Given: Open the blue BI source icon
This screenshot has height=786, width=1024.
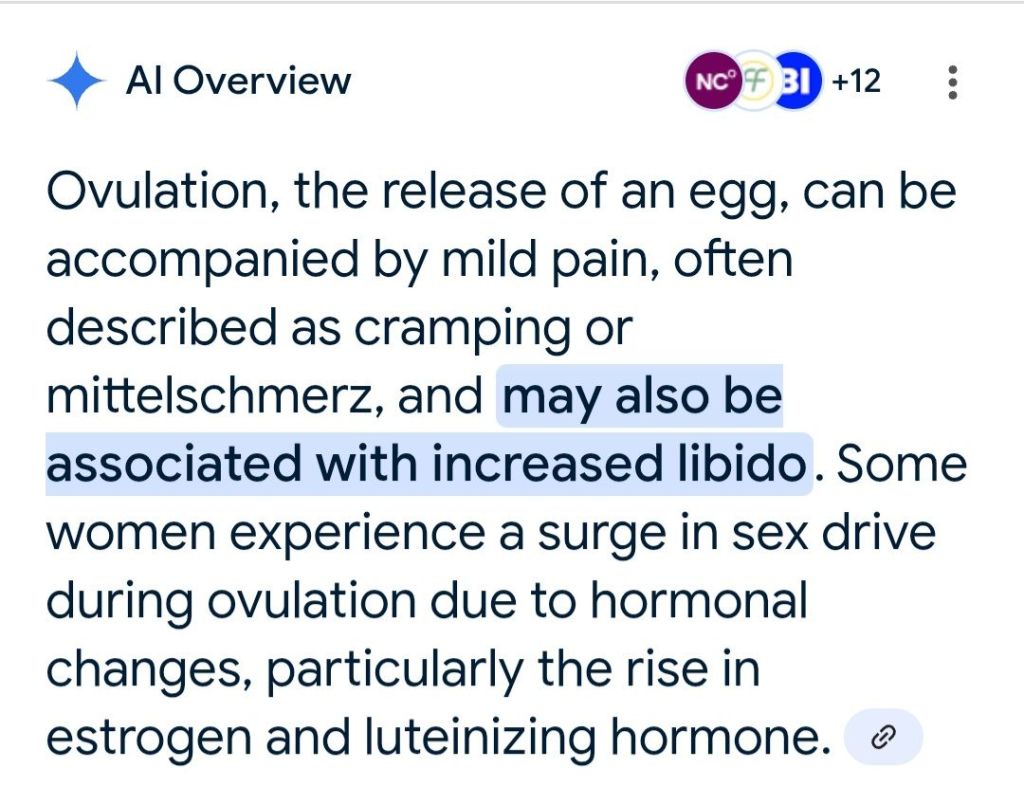Looking at the screenshot, I should pos(798,81).
